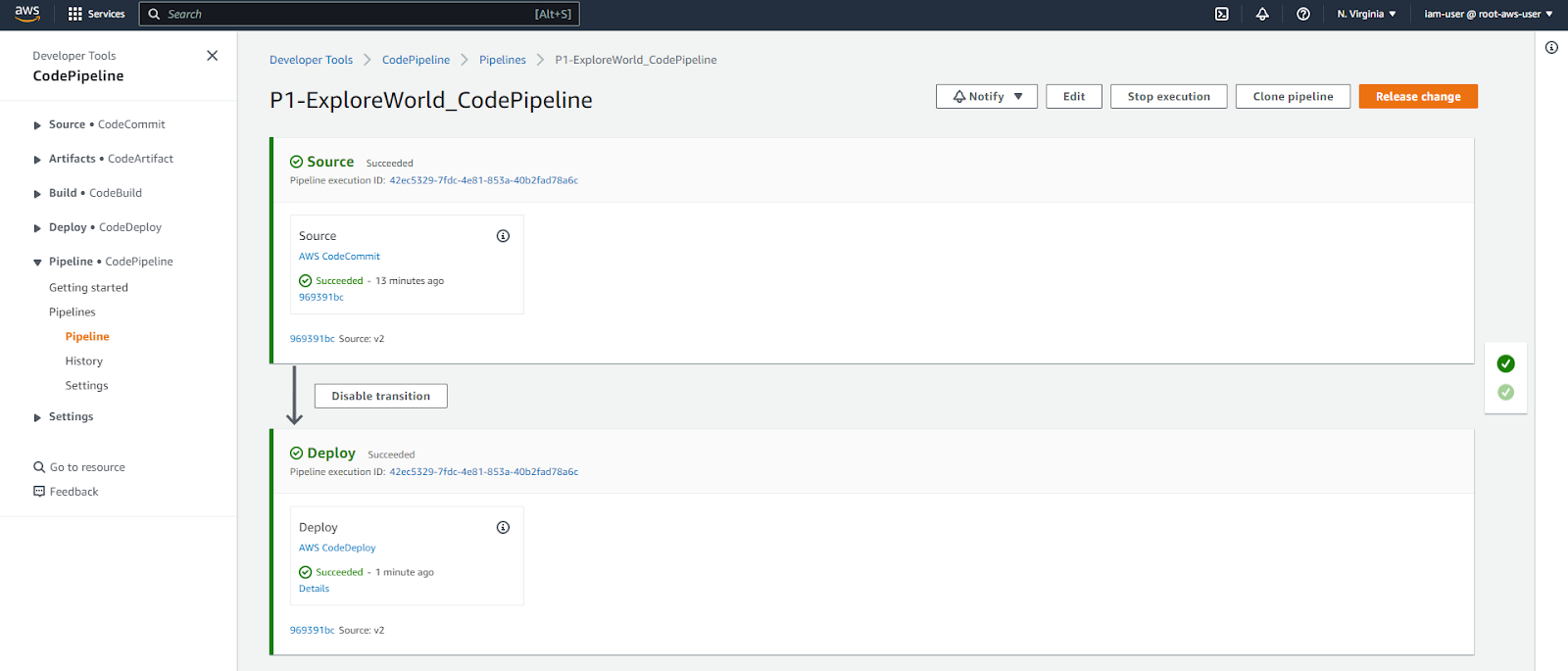The image size is (1568, 671).
Task: Click the CodePipeline breadcrumb
Action: click(416, 60)
